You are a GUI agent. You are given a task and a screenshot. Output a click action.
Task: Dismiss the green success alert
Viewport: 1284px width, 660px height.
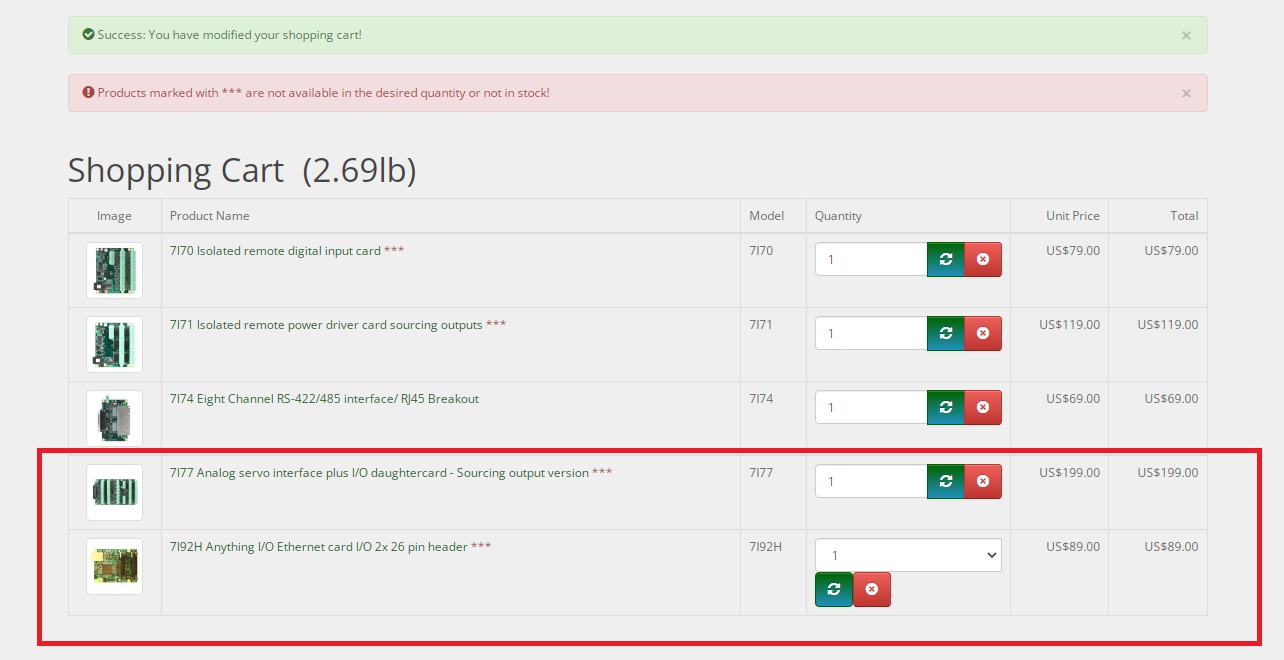pos(1186,35)
